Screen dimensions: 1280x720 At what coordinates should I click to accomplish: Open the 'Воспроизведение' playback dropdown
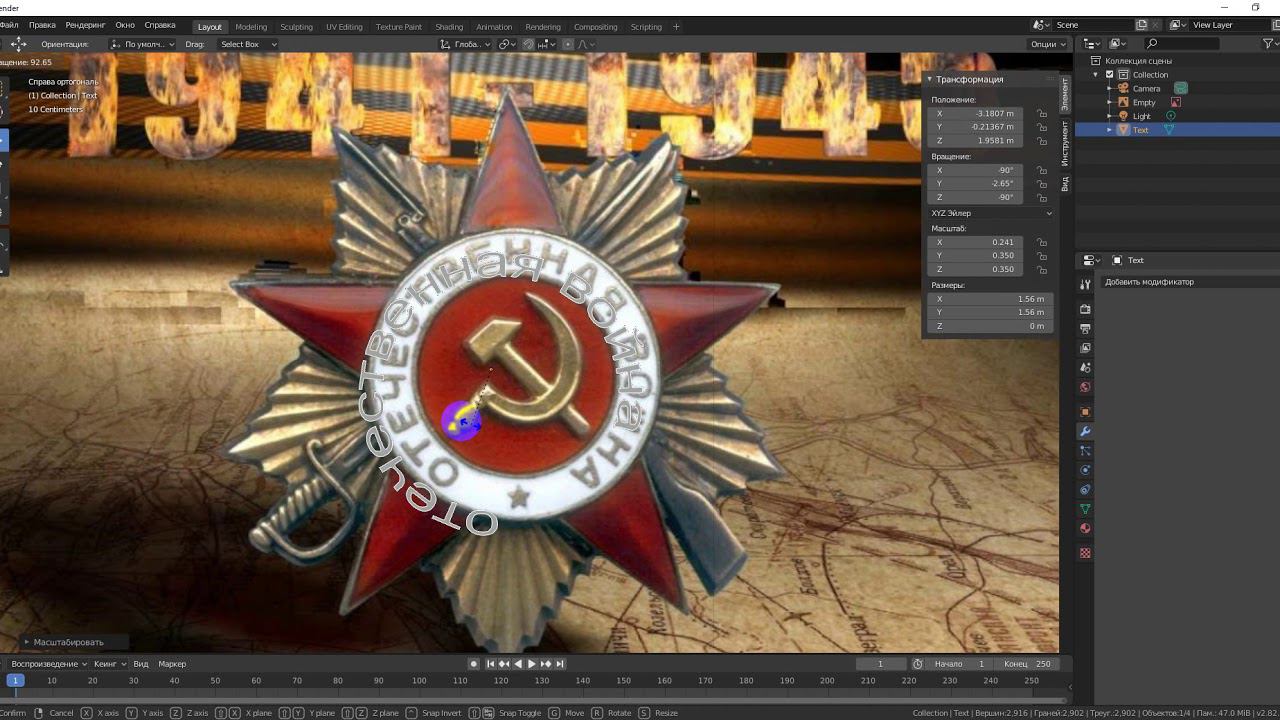click(x=49, y=664)
